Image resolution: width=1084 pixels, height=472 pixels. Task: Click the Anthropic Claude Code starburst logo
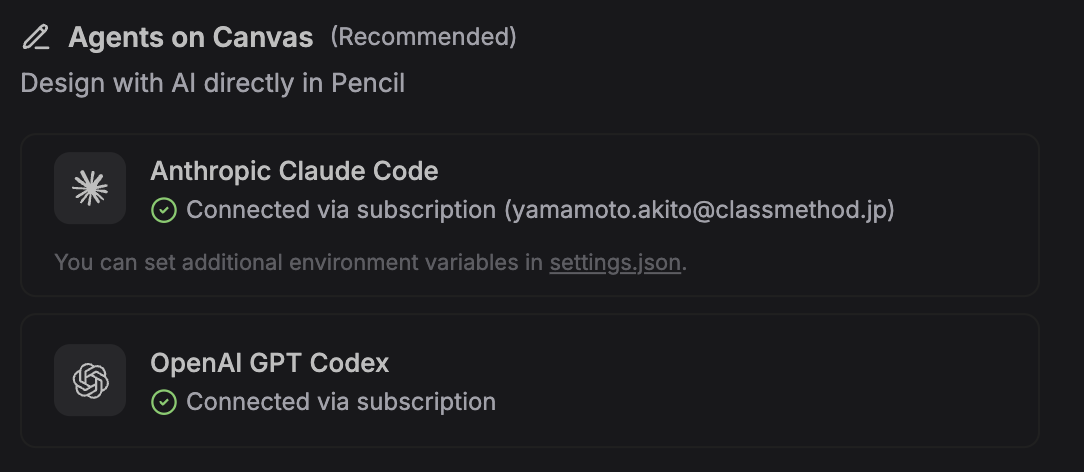(x=90, y=188)
